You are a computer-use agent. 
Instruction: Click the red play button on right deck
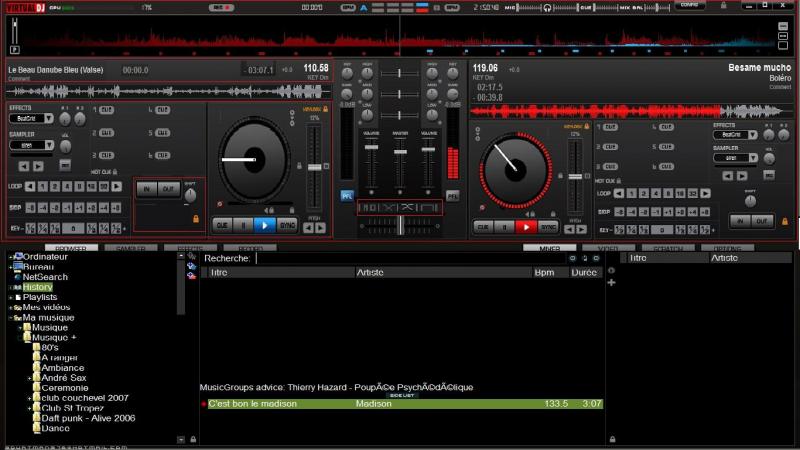click(x=525, y=227)
